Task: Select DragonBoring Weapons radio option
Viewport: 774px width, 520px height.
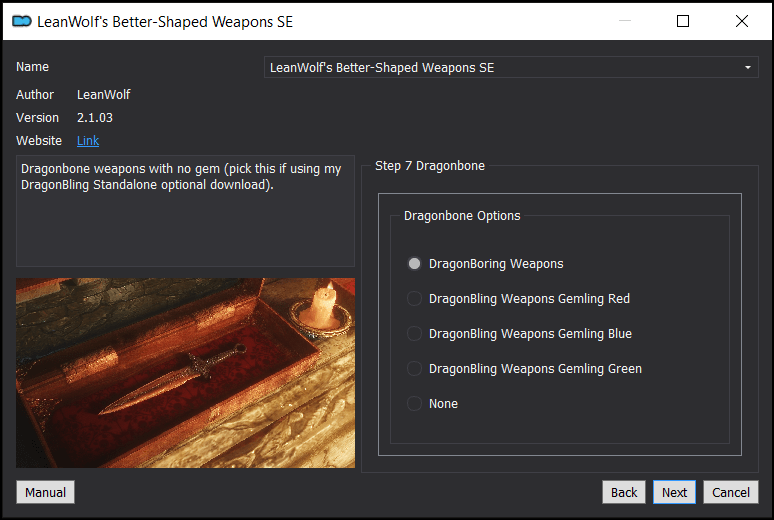Action: click(x=485, y=264)
